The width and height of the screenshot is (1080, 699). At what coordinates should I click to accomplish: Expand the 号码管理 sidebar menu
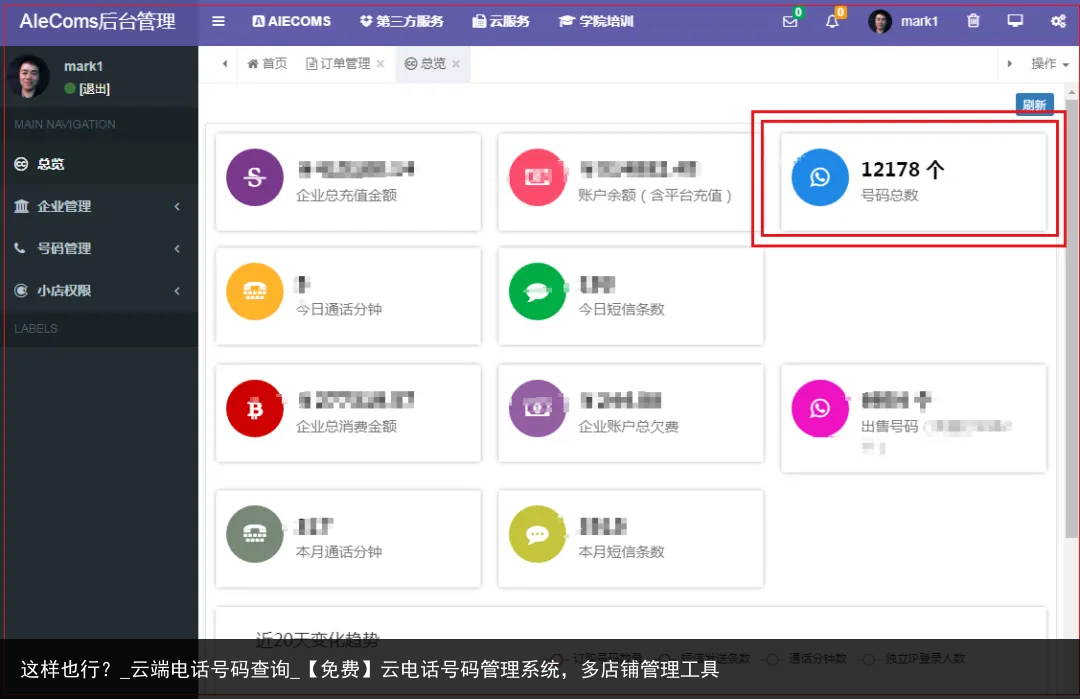tap(99, 249)
